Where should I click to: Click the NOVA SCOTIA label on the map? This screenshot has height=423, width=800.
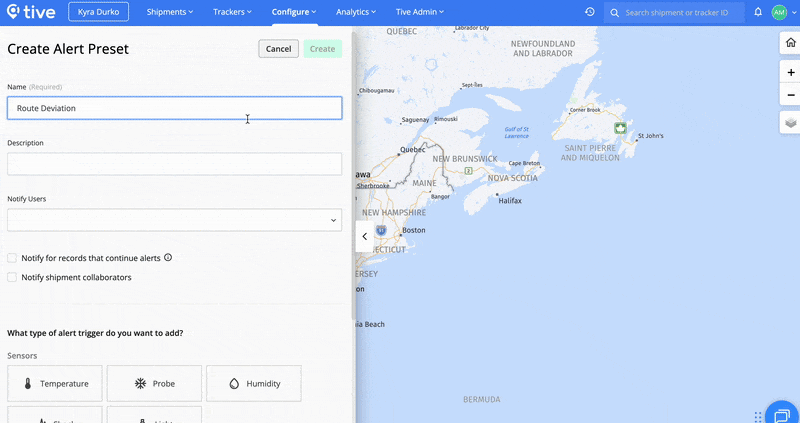point(513,178)
